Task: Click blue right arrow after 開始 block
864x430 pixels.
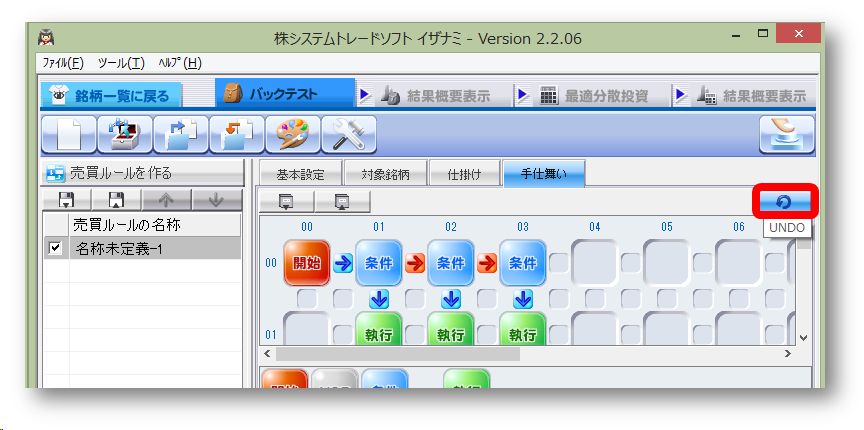Action: point(343,263)
